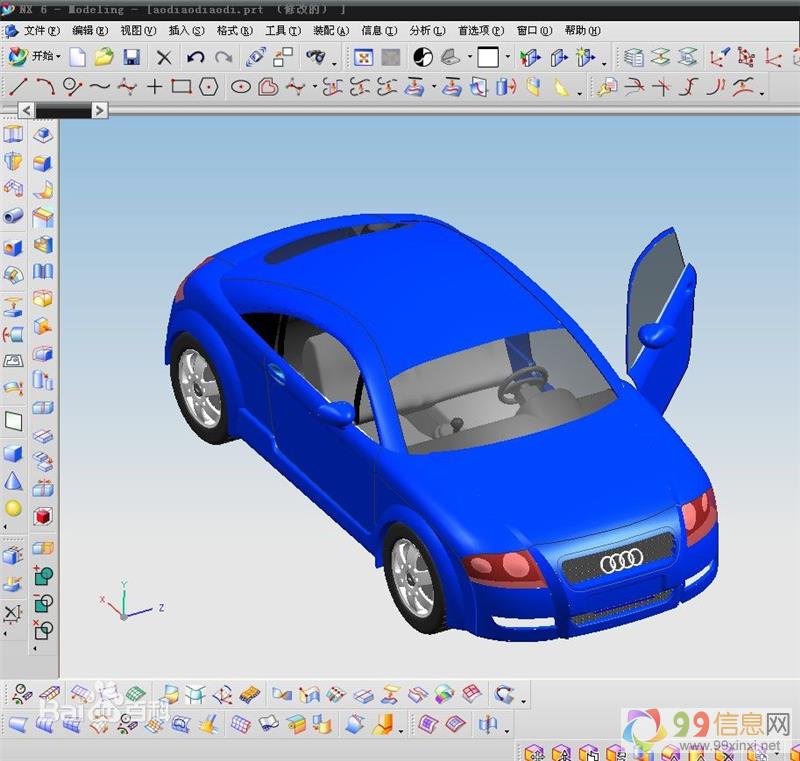This screenshot has height=761, width=800.
Task: Select the Polygon curve tool
Action: point(208,88)
